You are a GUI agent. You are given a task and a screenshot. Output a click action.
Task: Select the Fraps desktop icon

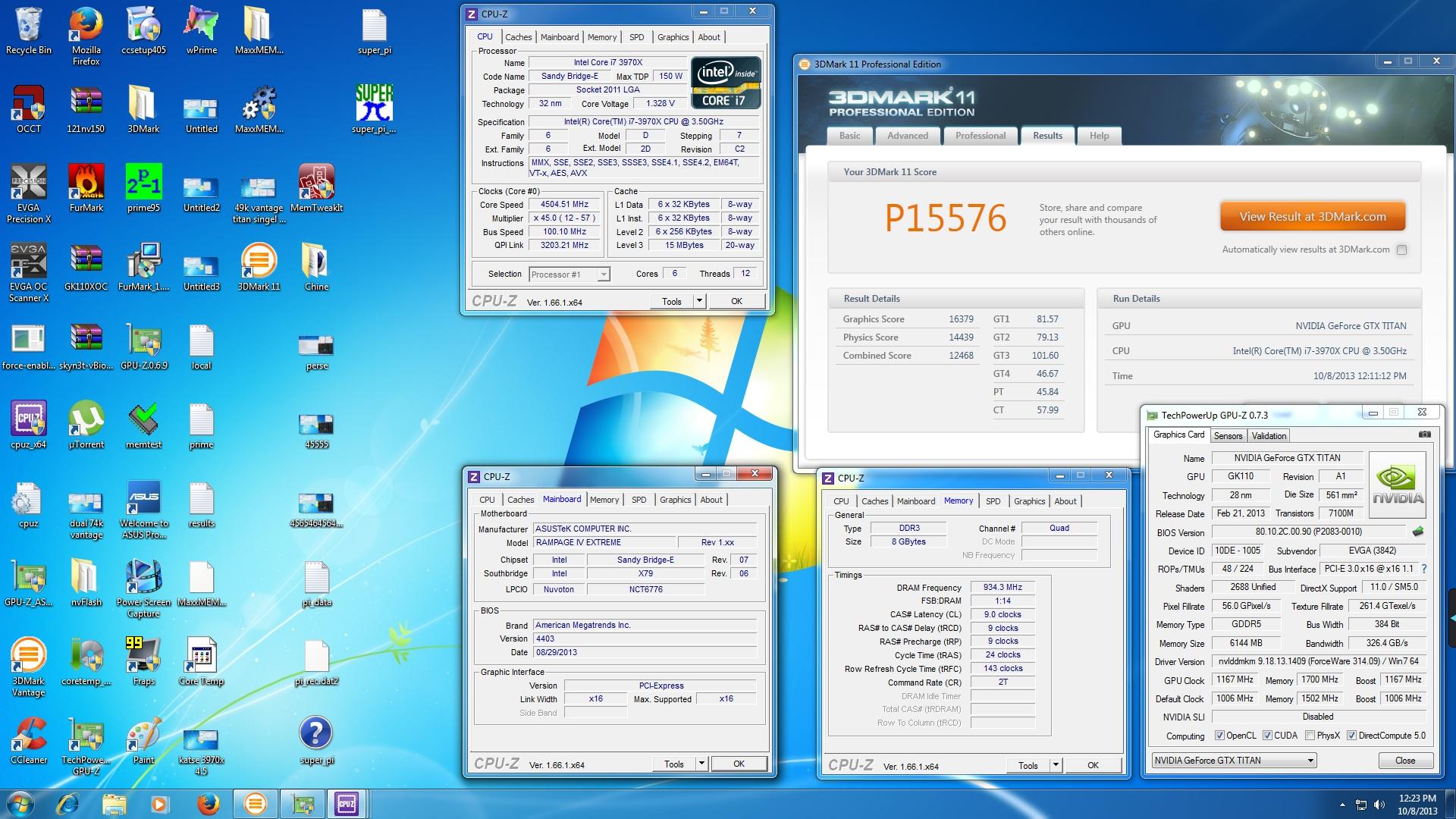(143, 662)
